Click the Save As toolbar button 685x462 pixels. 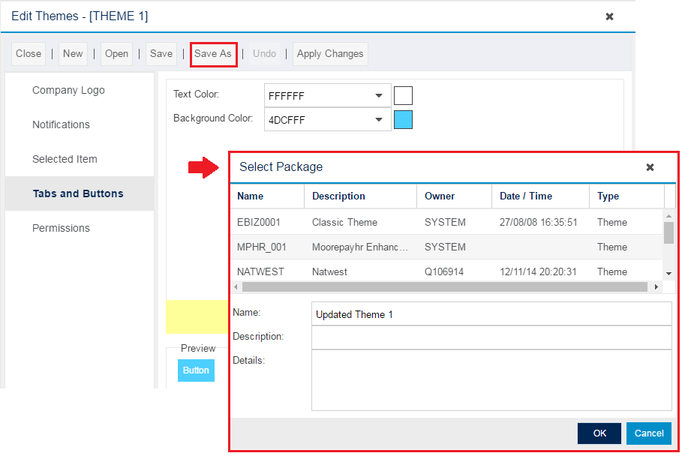click(x=213, y=54)
